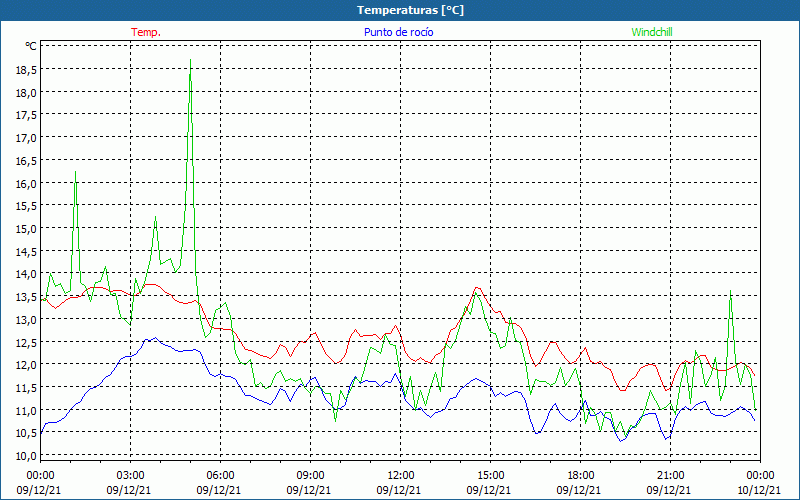
Task: Click the 21:00 time axis label
Action: point(670,476)
